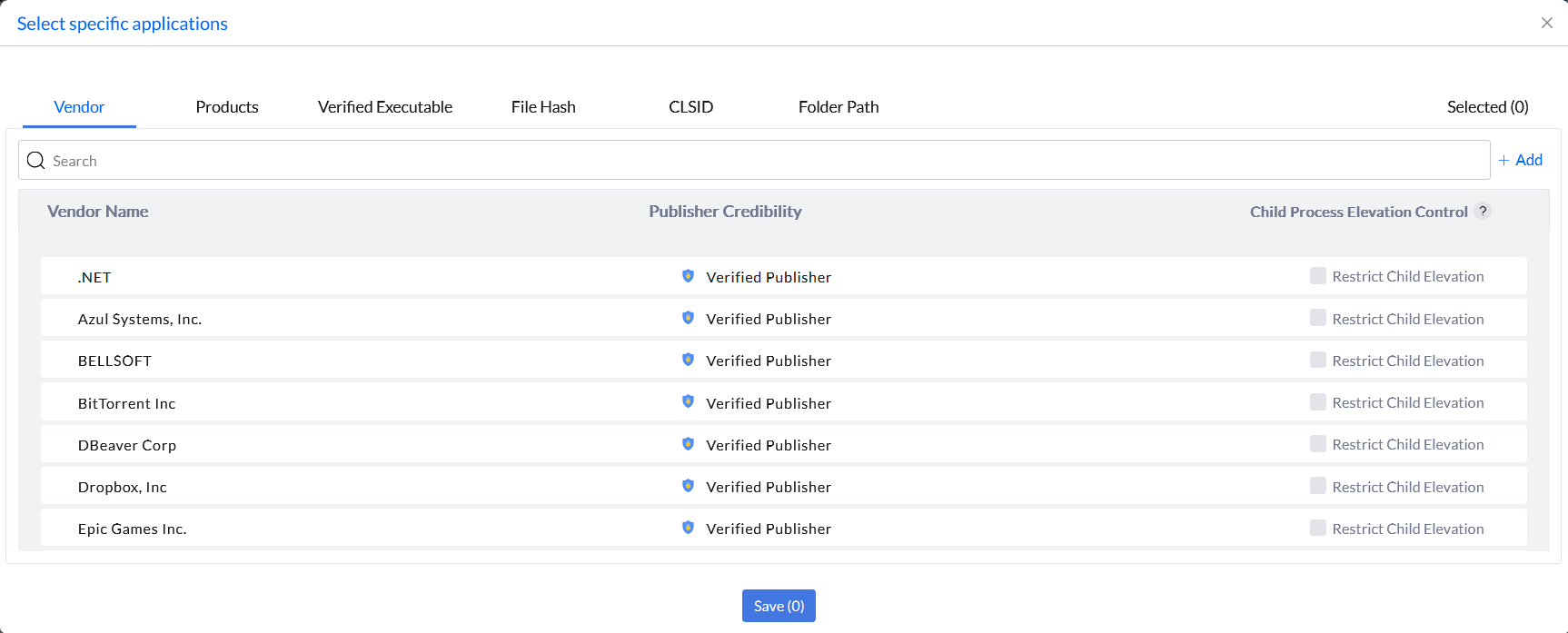Focus the vendor Search field

[763, 161]
